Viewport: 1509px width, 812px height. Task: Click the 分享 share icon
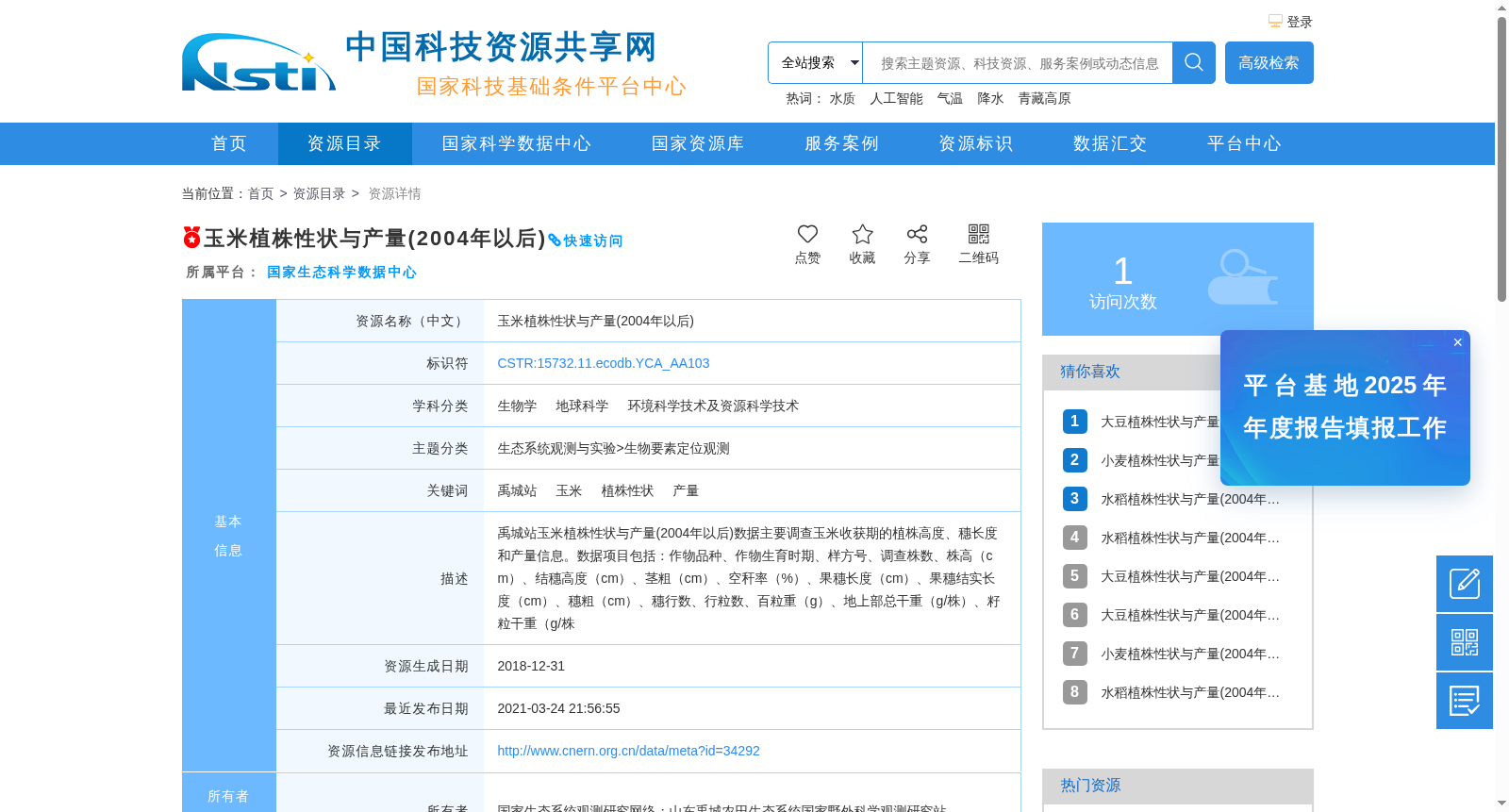917,234
